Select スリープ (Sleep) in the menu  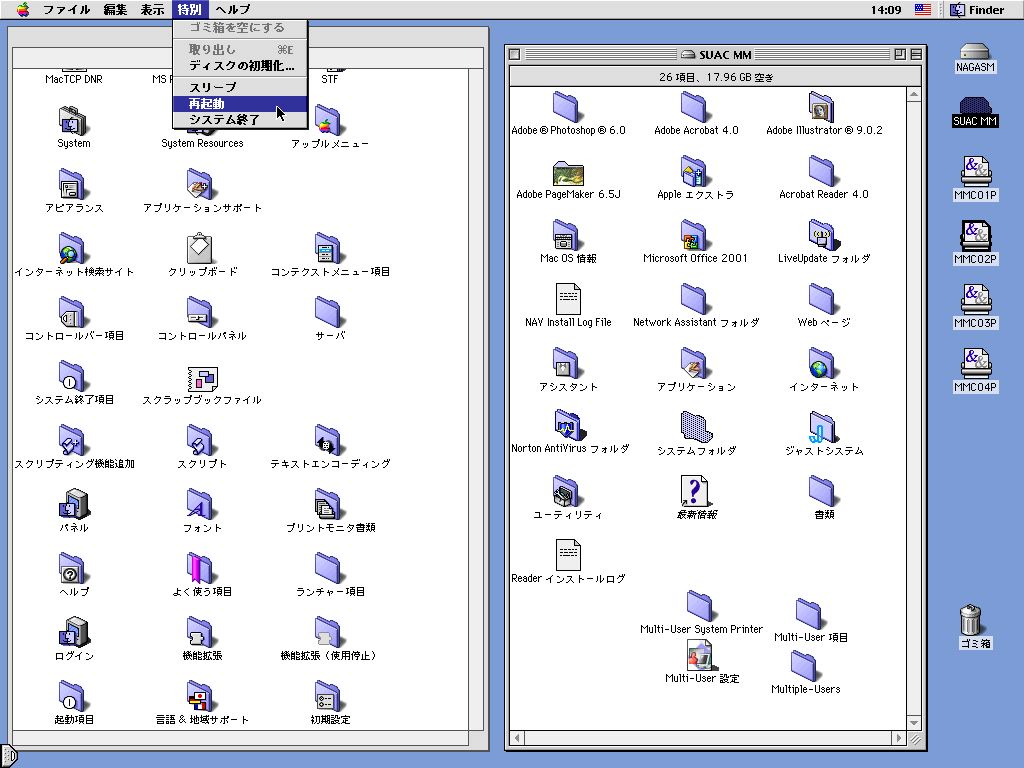pos(240,88)
